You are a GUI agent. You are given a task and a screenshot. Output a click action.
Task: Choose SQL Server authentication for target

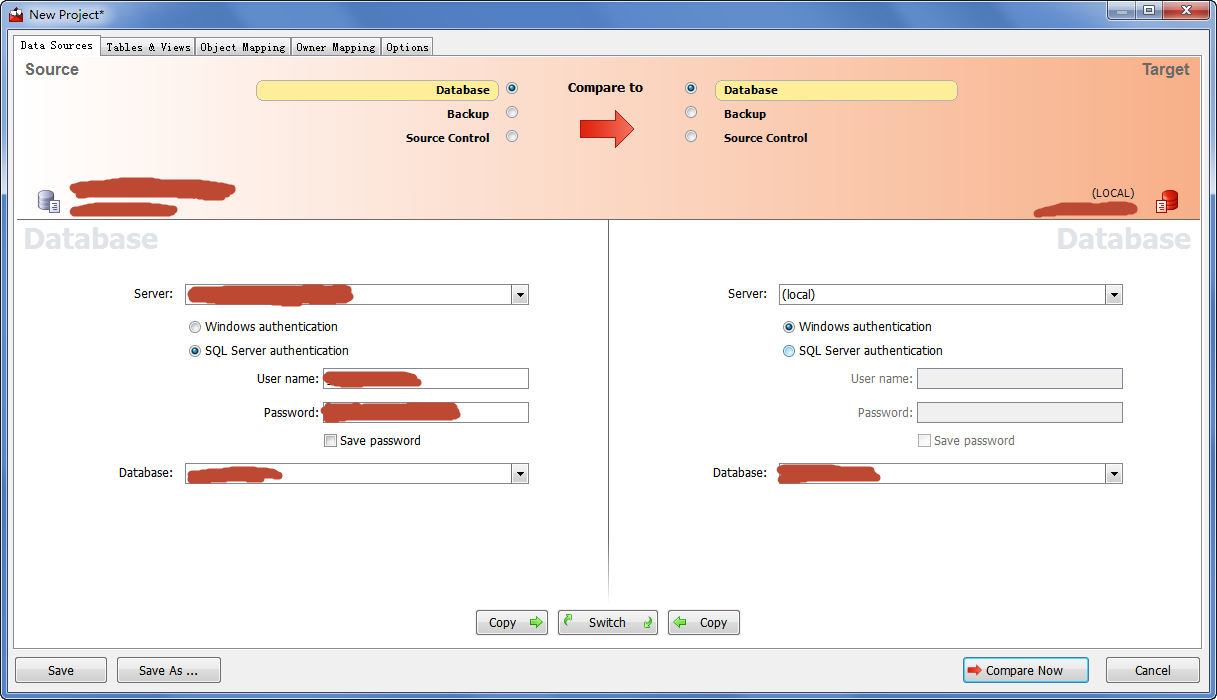pos(789,351)
